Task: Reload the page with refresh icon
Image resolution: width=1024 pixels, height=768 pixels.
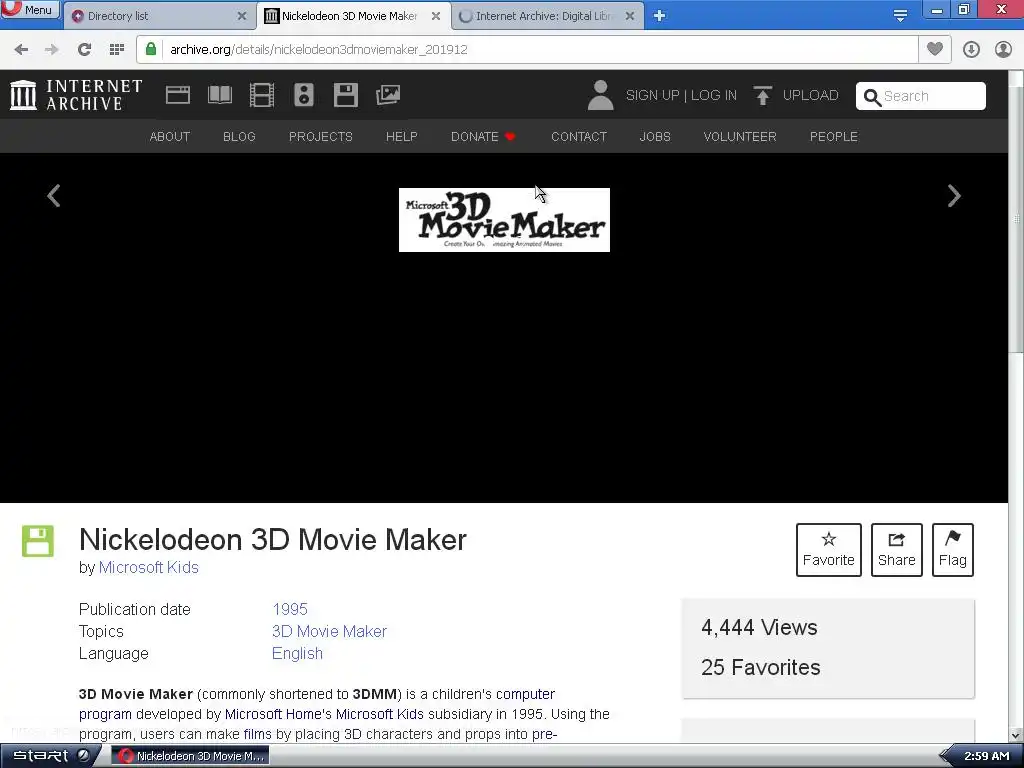Action: (x=84, y=50)
